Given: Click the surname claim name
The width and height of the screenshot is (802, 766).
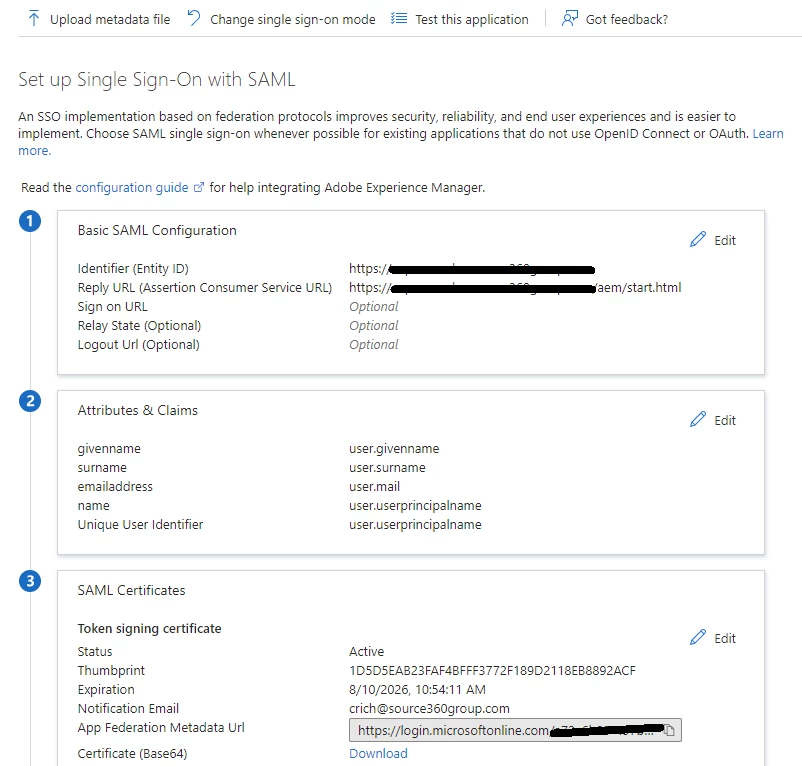Looking at the screenshot, I should [102, 467].
